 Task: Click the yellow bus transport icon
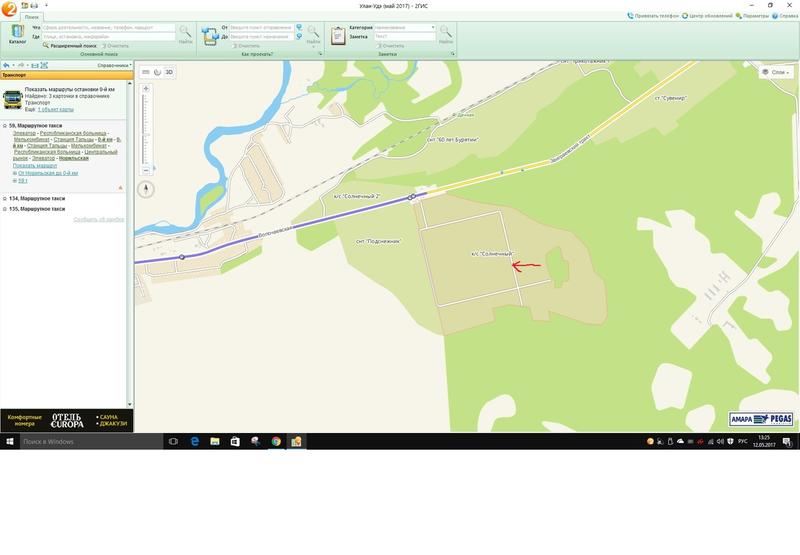(x=13, y=99)
